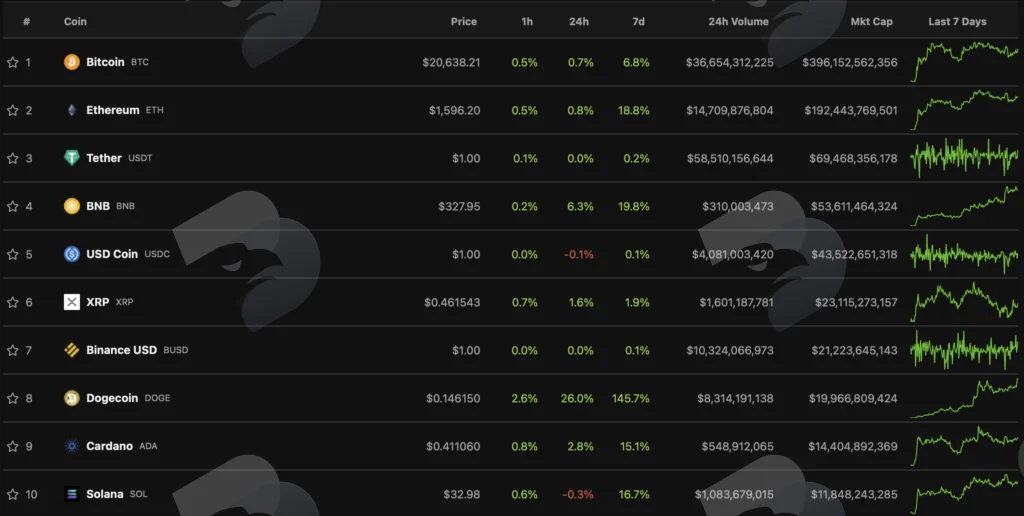The height and width of the screenshot is (516, 1024).
Task: Sort by 24h Volume column header
Action: [739, 22]
